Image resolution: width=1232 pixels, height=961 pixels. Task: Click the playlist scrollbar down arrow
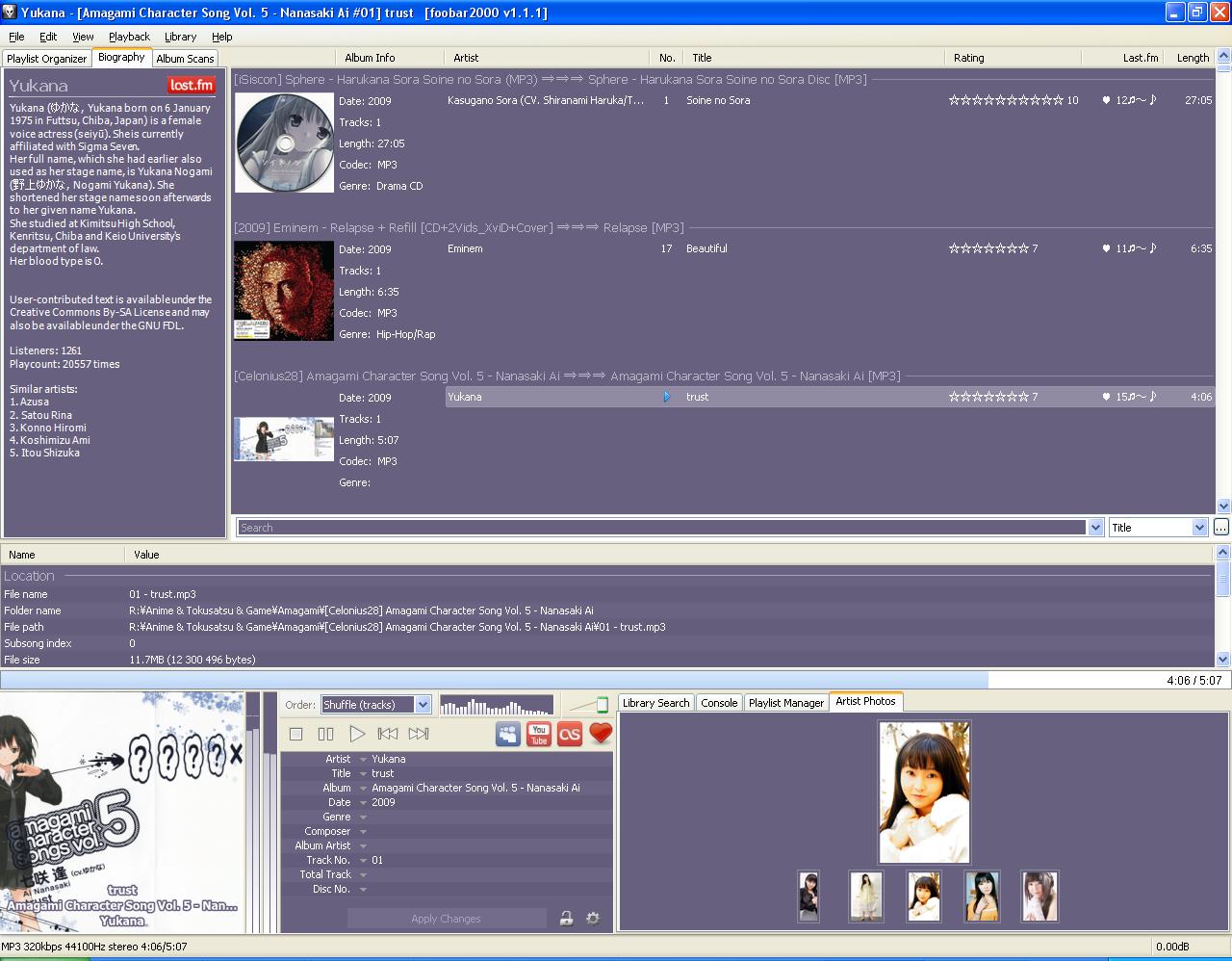1223,506
